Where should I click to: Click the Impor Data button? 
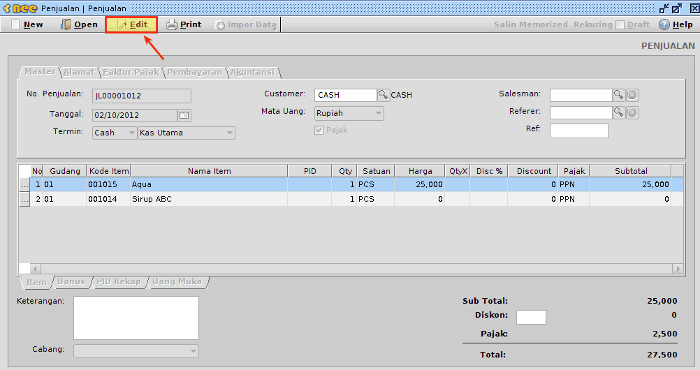tap(246, 25)
